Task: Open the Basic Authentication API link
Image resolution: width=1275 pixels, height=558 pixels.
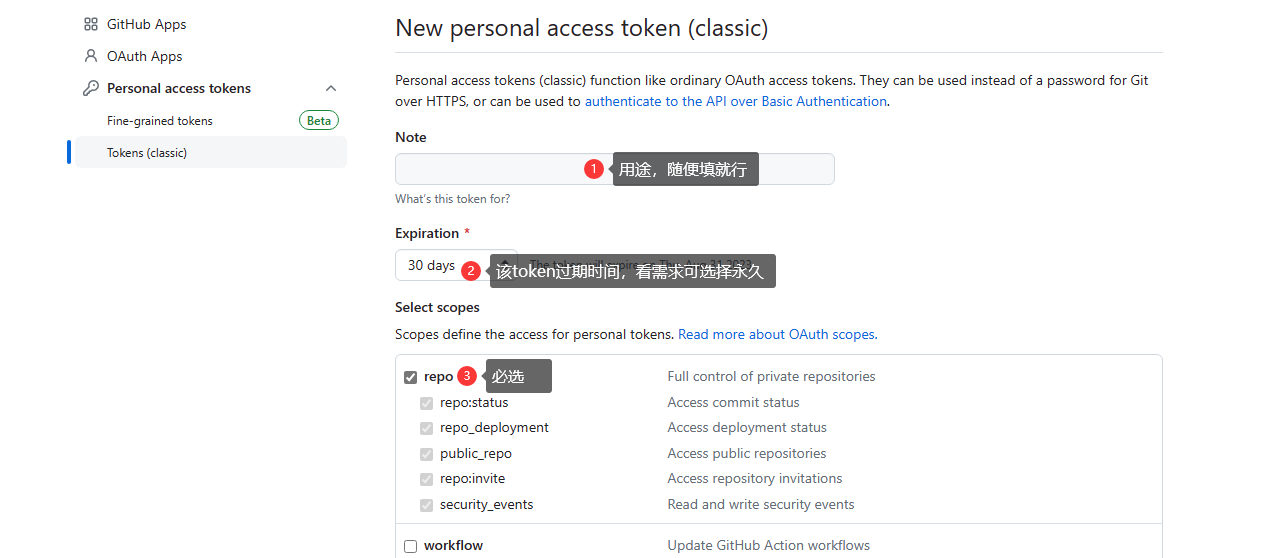Action: point(735,101)
